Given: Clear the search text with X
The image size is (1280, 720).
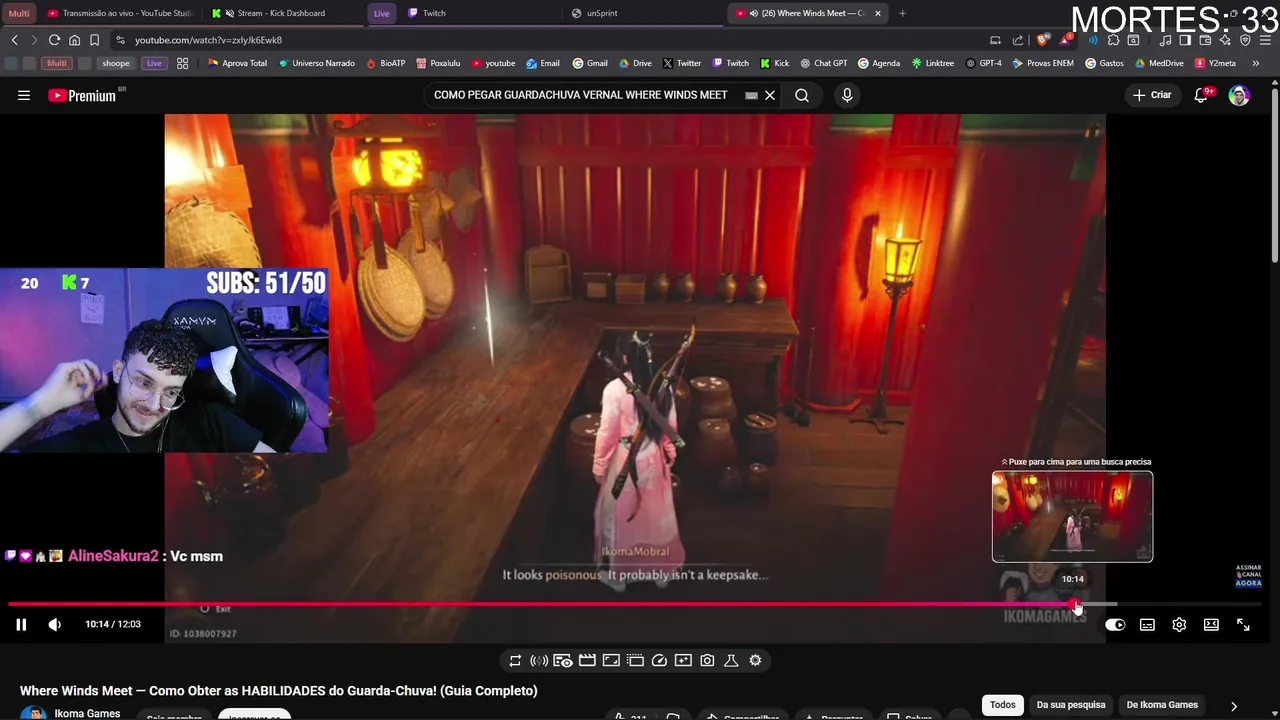Looking at the screenshot, I should 770,95.
